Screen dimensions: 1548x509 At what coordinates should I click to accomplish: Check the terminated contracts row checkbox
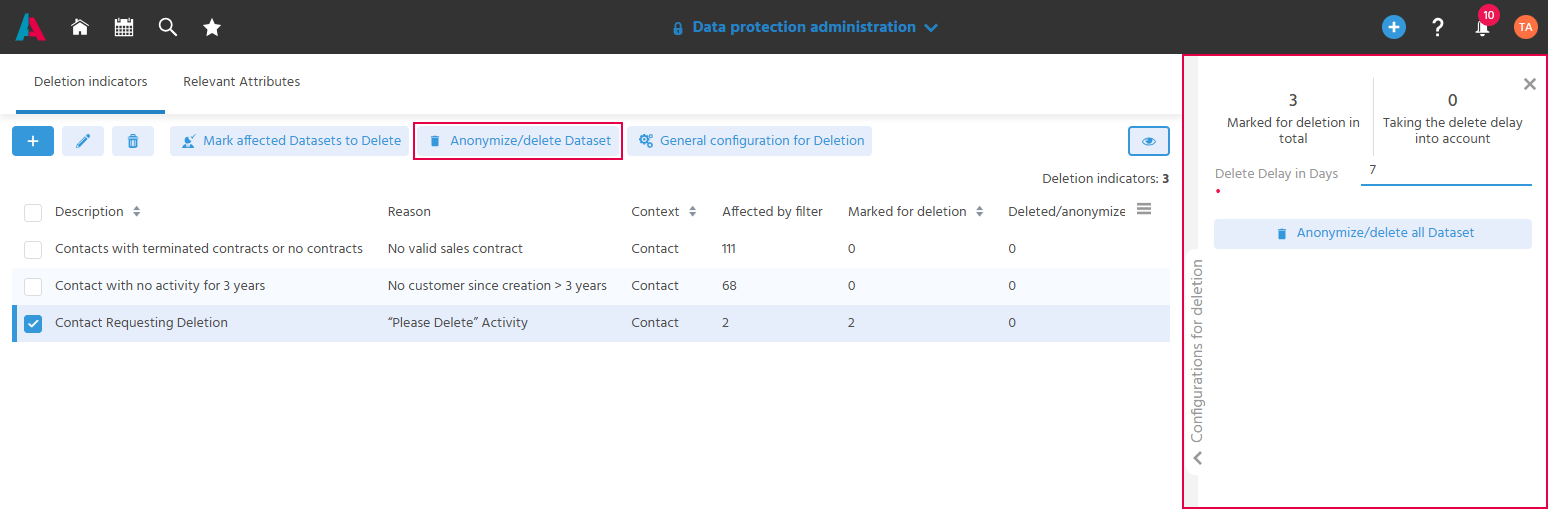coord(33,249)
